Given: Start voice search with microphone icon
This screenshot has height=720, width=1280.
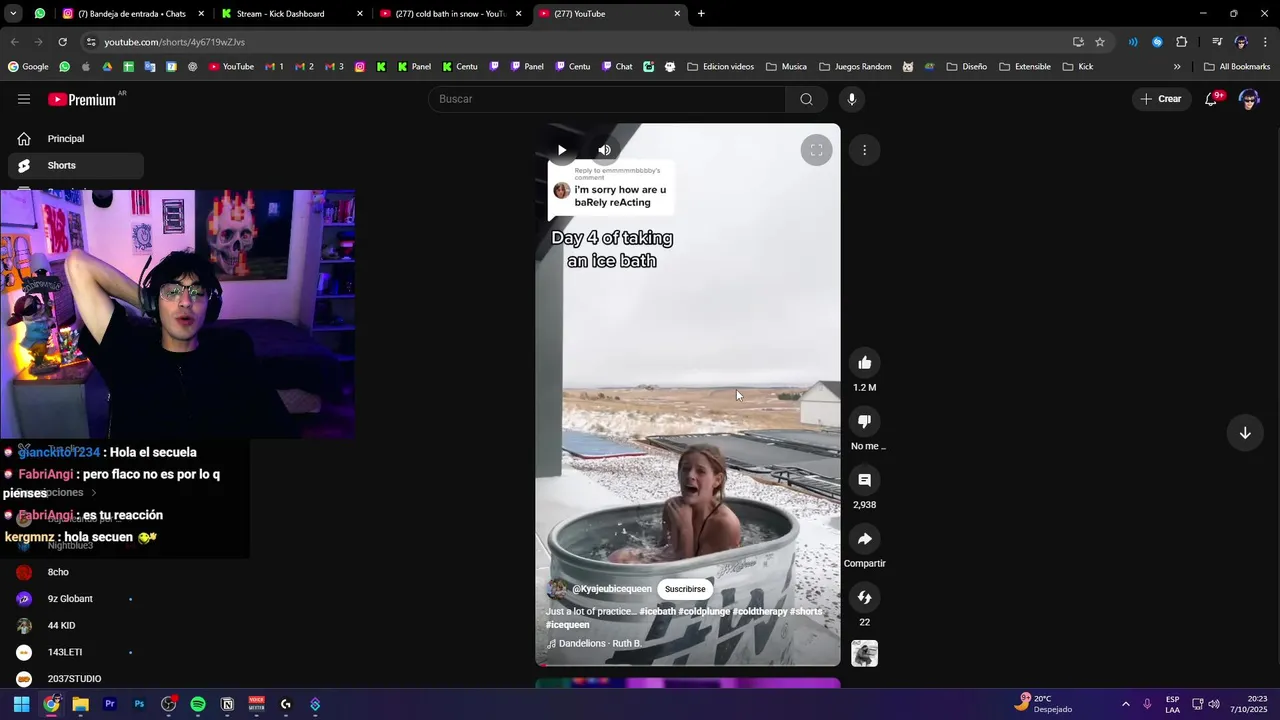Looking at the screenshot, I should tap(852, 99).
